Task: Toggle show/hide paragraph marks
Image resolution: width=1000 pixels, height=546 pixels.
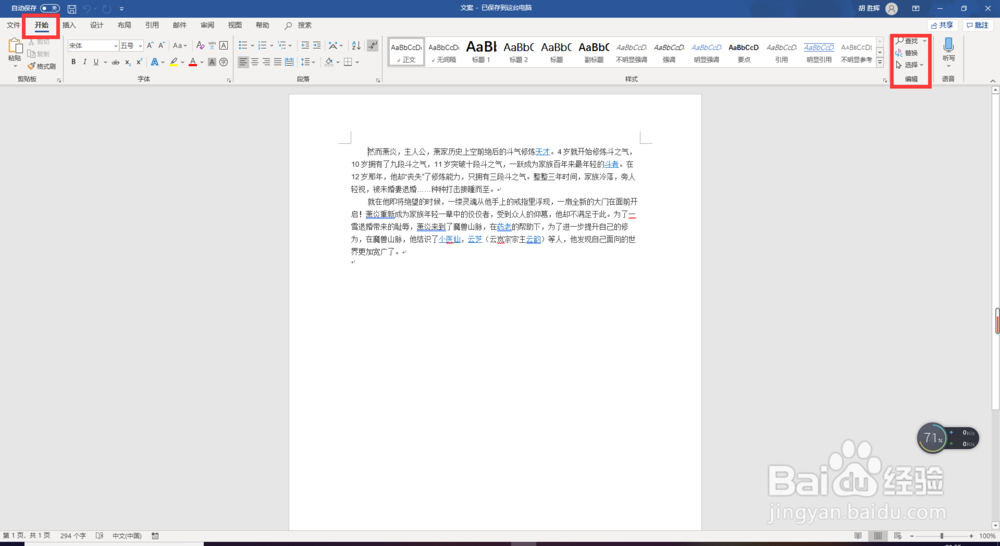Action: pos(373,45)
